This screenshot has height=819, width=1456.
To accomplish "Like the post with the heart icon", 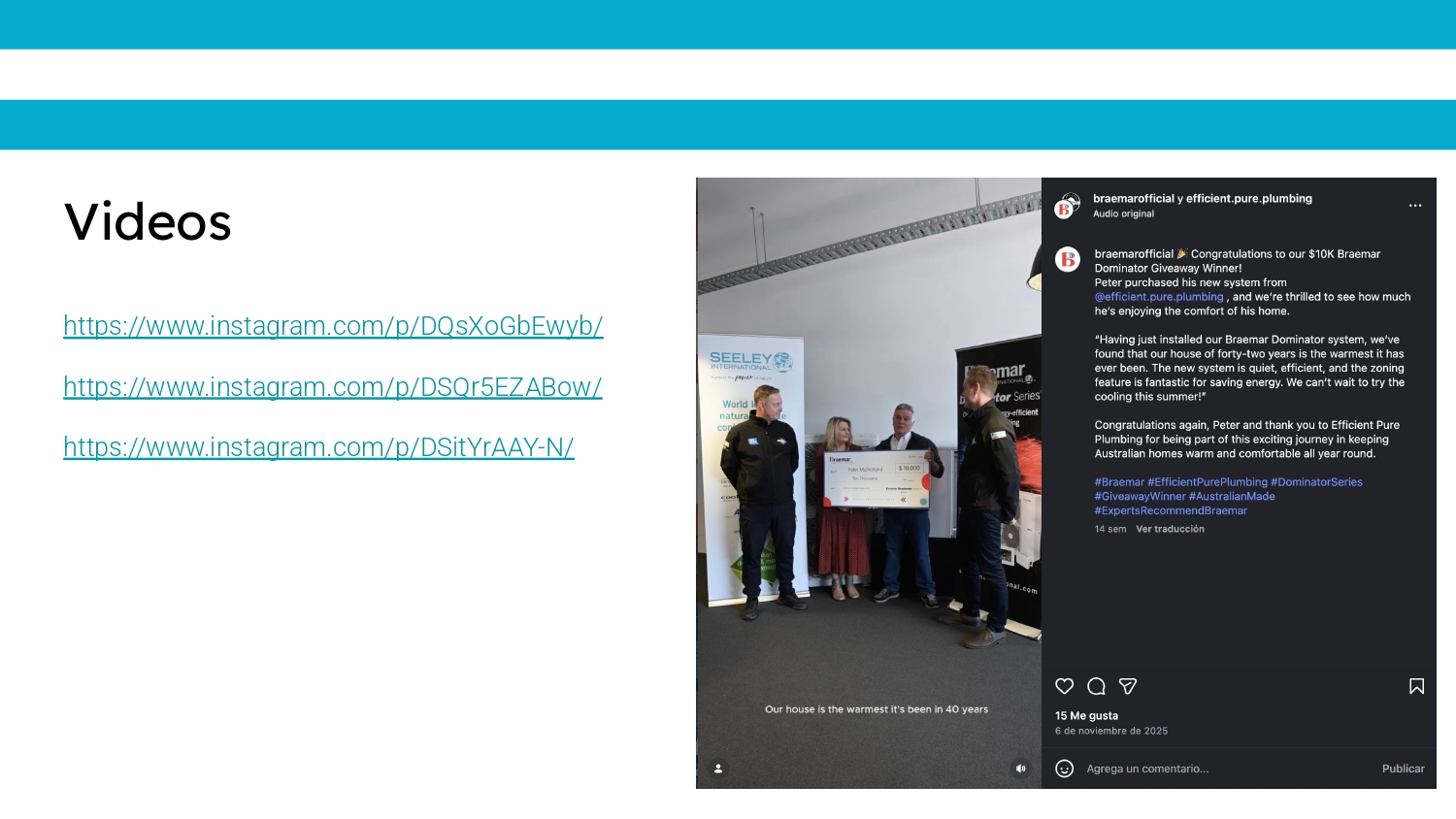I will point(1064,686).
